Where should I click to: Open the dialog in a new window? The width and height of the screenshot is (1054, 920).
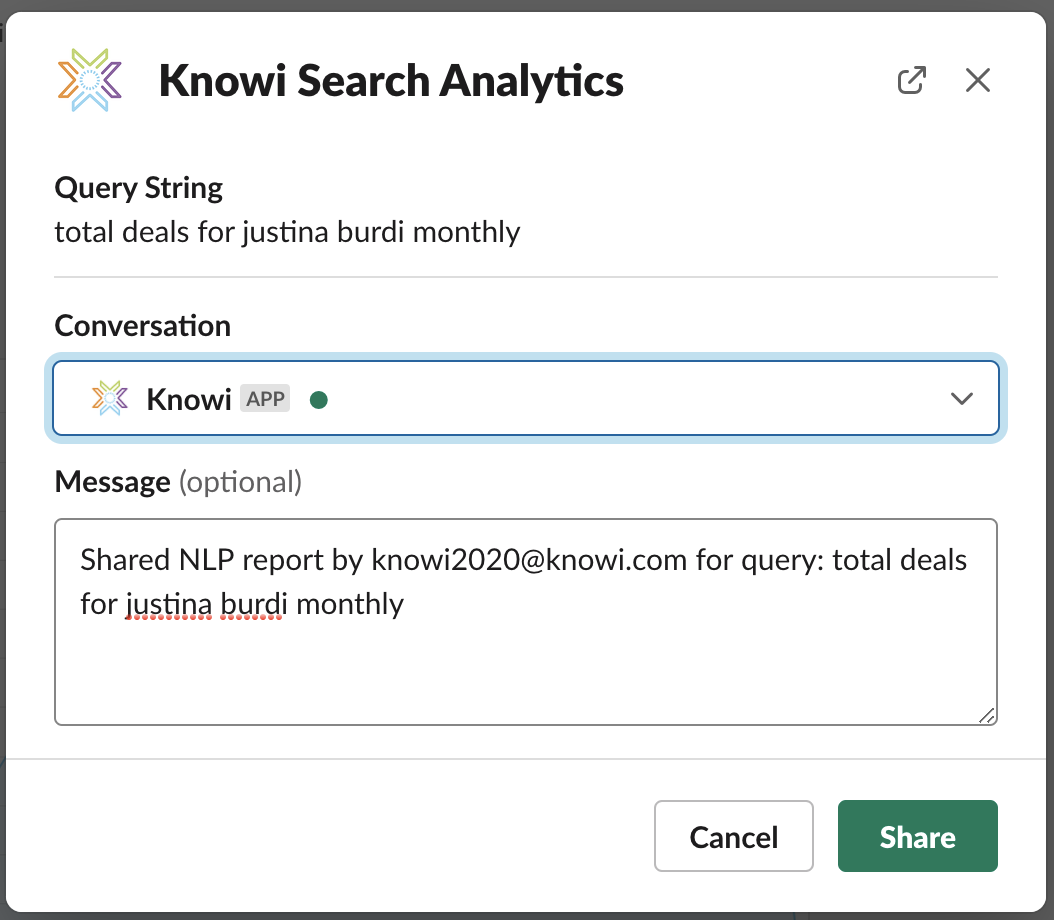pos(911,81)
